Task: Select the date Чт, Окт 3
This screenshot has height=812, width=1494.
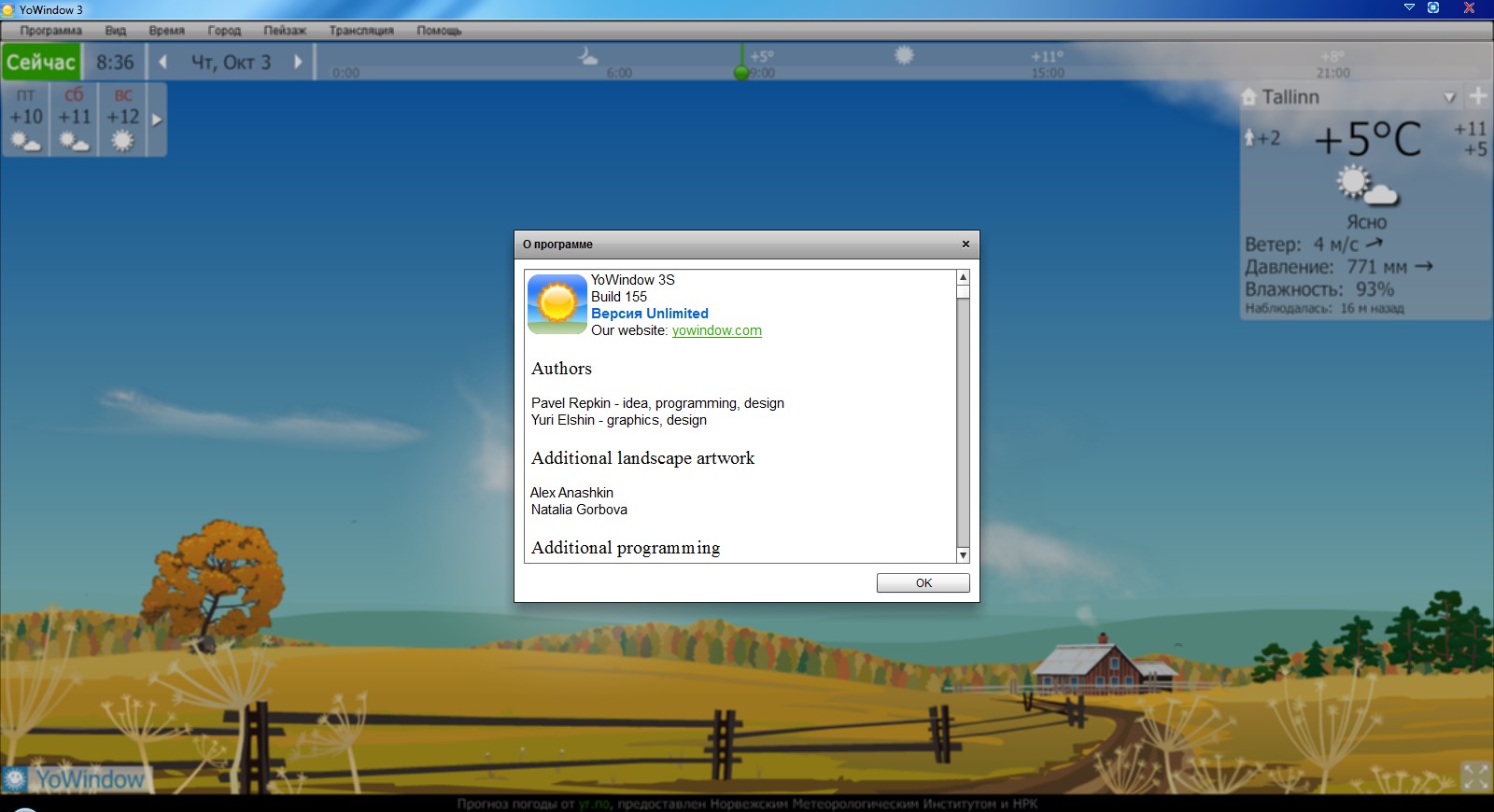Action: 231,63
